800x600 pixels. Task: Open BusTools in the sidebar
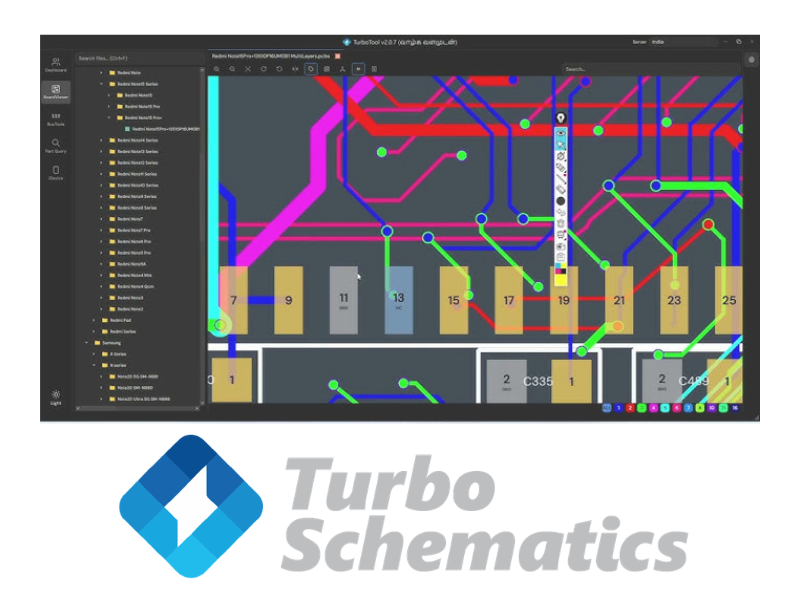point(56,119)
